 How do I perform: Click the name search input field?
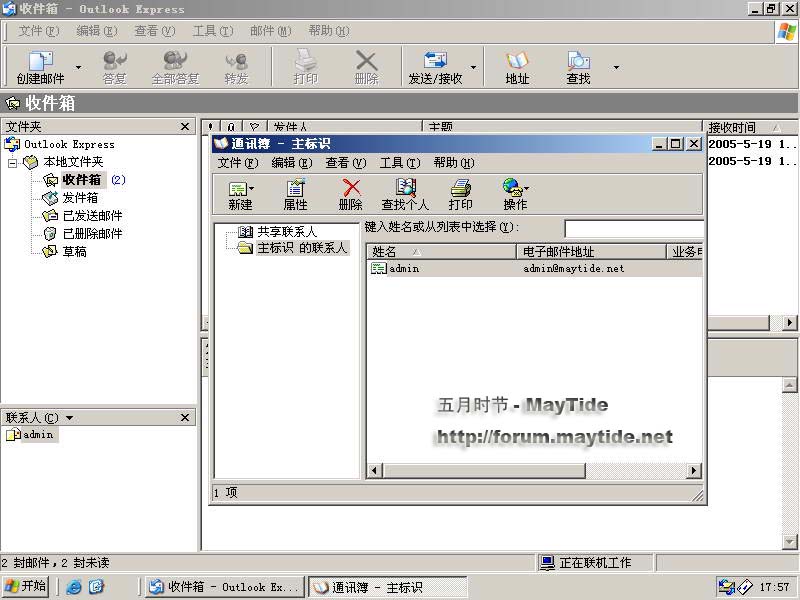[633, 229]
